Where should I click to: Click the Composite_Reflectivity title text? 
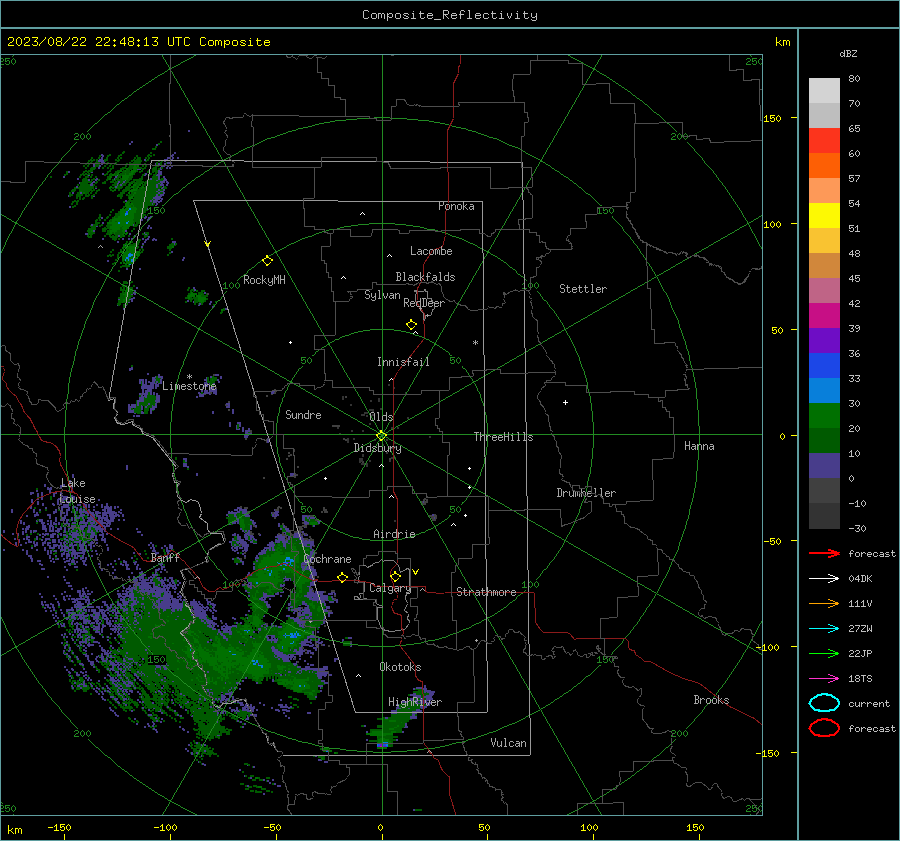click(x=449, y=15)
